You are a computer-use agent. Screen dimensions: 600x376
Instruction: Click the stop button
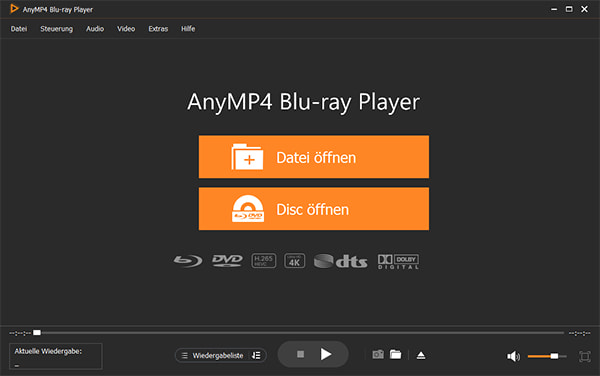pyautogui.click(x=300, y=354)
